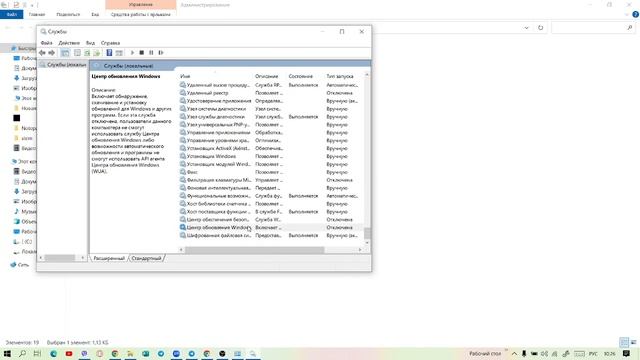
Task: Open the Главная ribbon tab in Explorer
Action: (x=37, y=14)
